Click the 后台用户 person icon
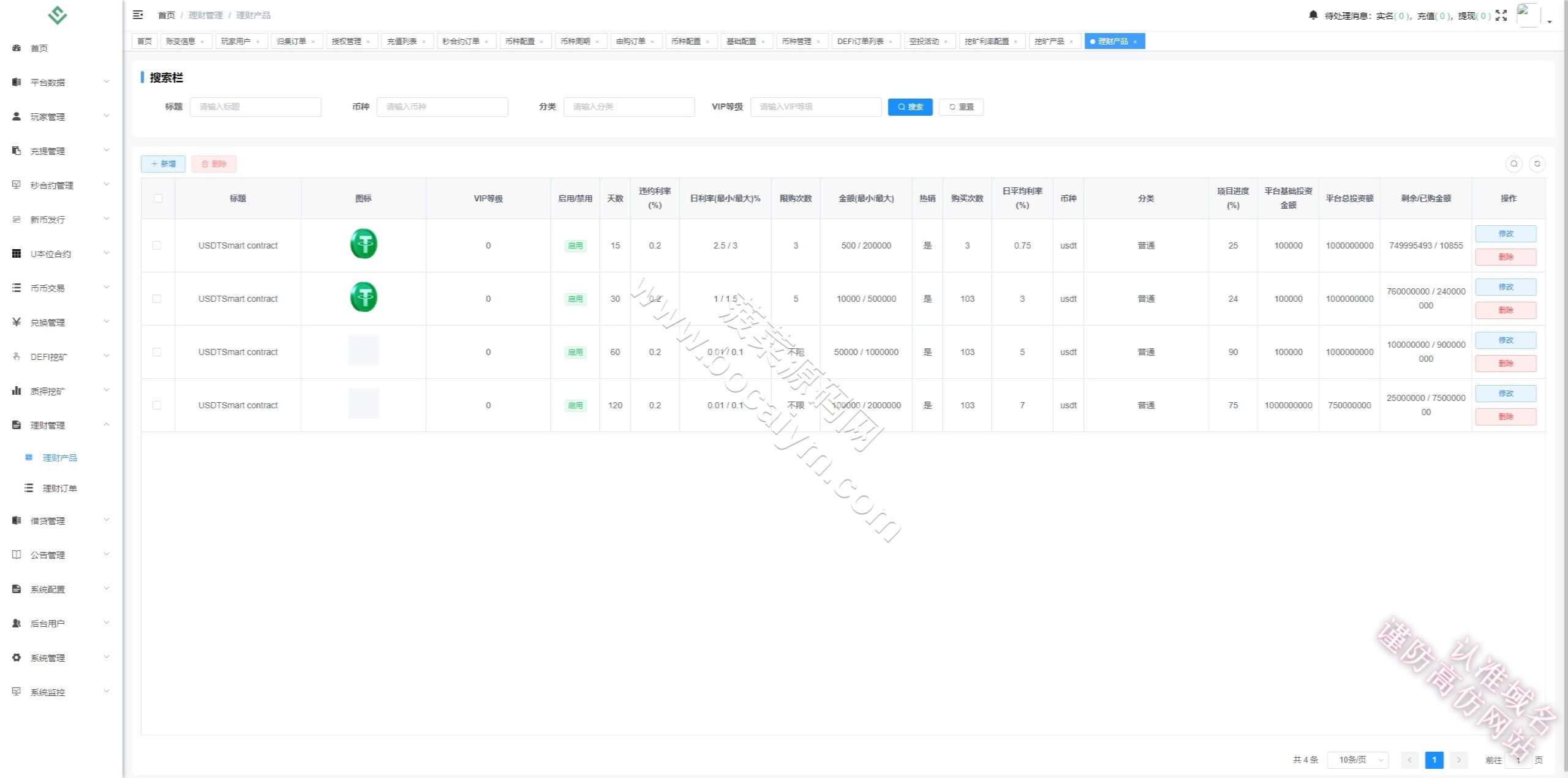Viewport: 1568px width, 778px height. 17,623
